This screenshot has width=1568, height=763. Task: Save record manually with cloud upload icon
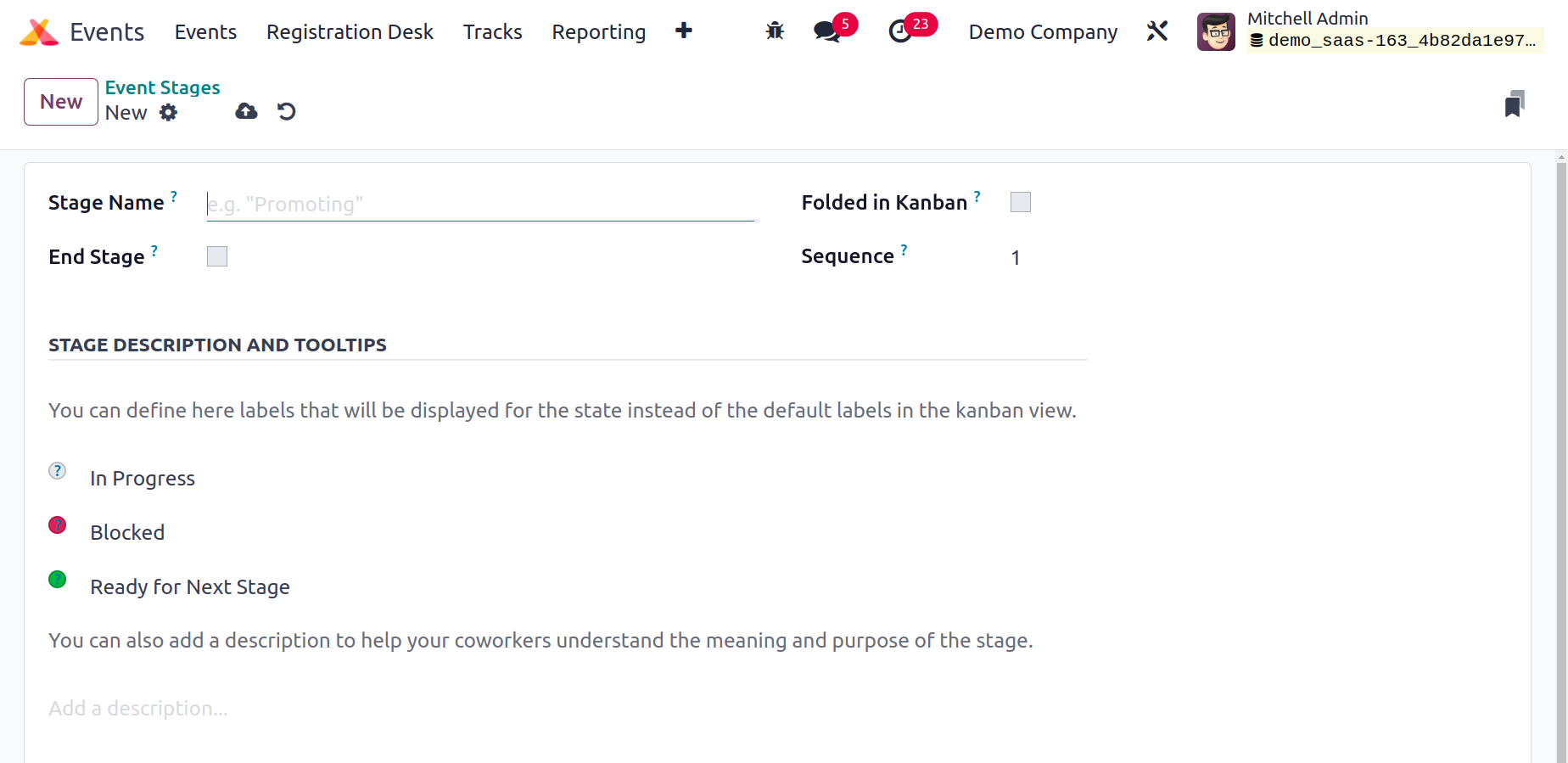click(246, 111)
